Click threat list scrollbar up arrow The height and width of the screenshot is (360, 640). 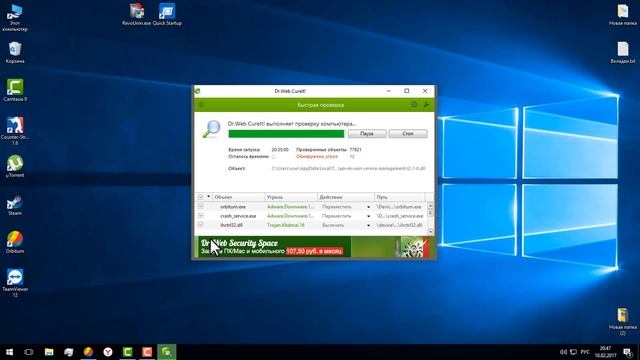point(430,205)
